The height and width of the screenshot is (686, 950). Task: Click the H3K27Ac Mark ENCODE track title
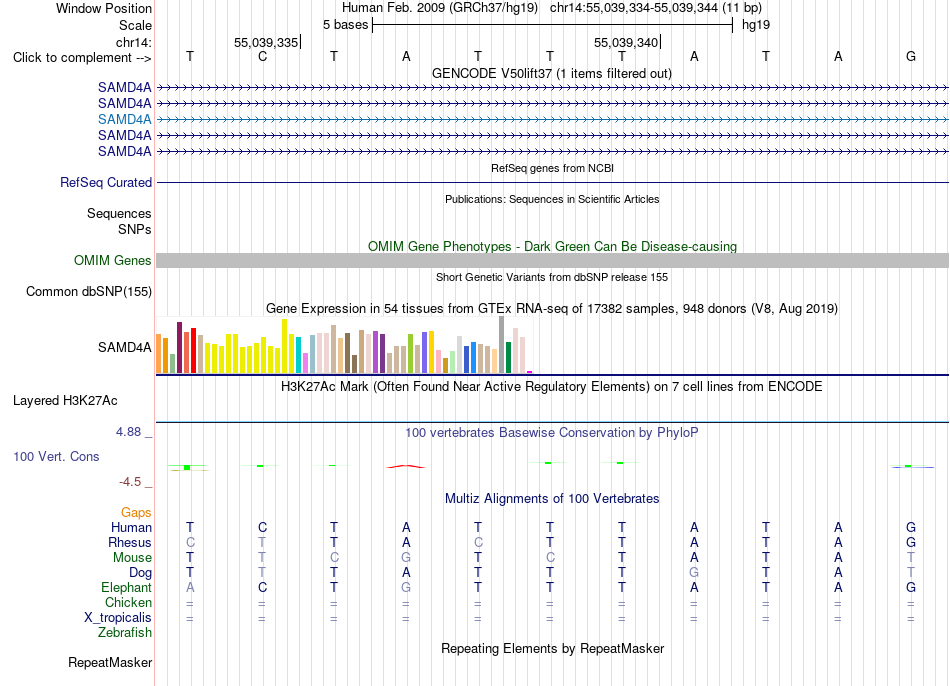tap(551, 387)
